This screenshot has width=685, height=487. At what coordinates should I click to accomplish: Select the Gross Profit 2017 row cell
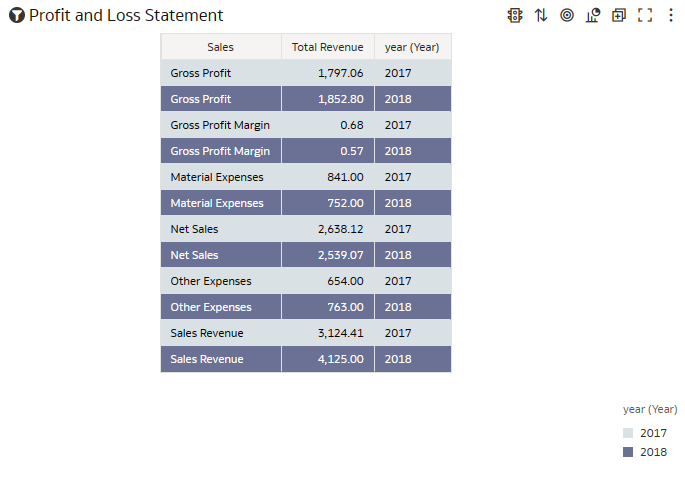(x=221, y=73)
